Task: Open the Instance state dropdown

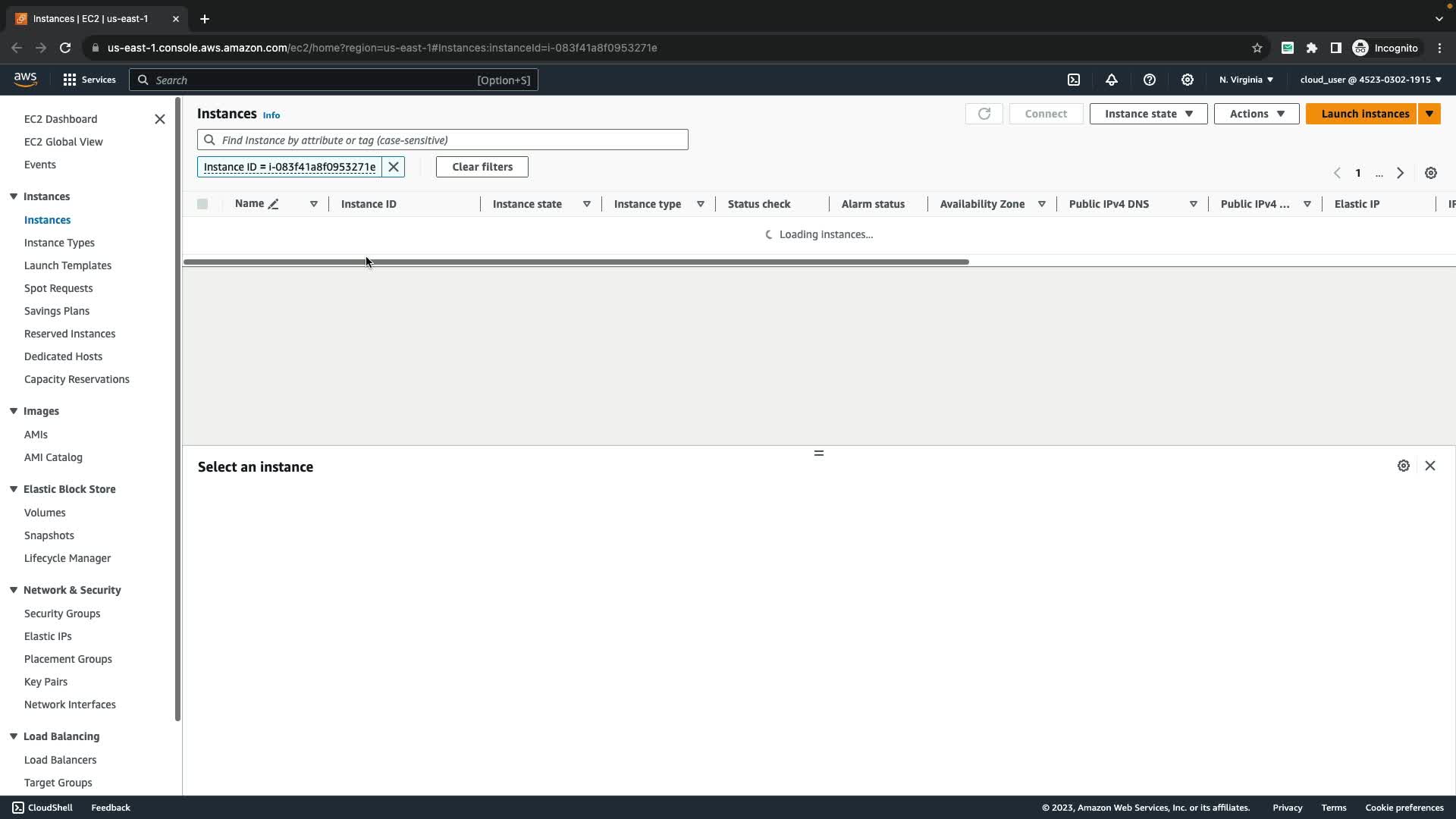Action: coord(1148,114)
